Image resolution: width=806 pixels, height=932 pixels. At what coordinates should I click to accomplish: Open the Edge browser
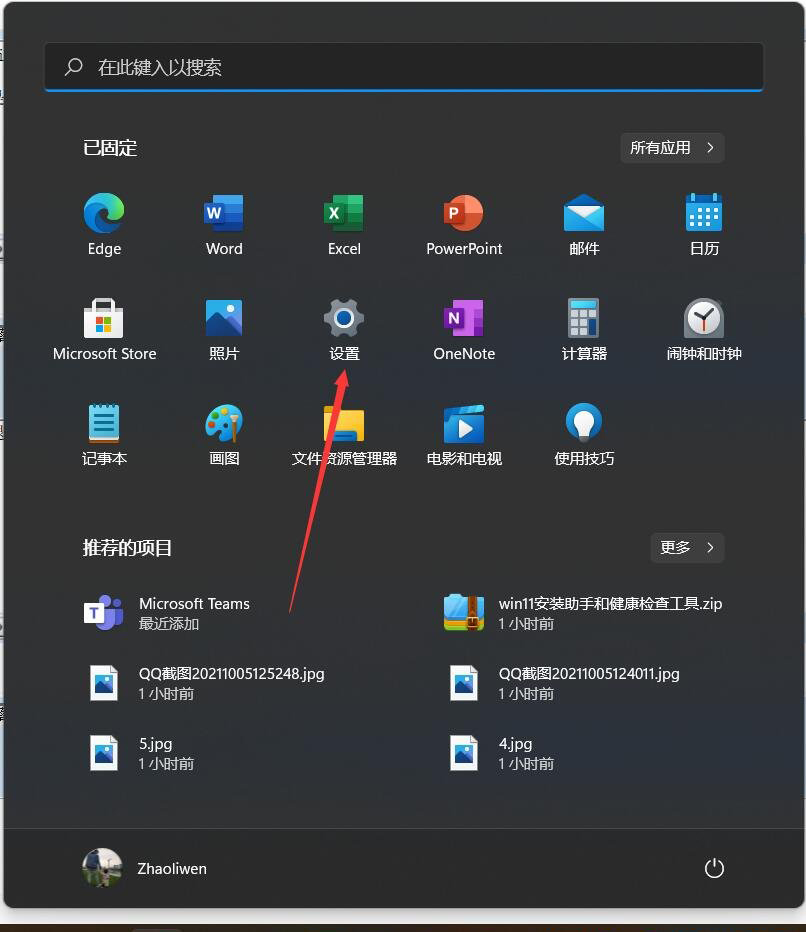tap(103, 215)
